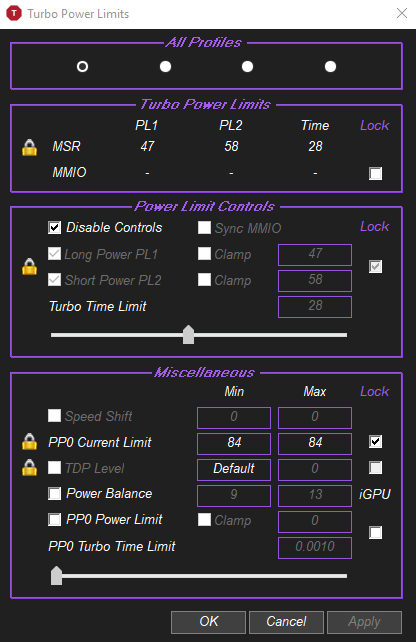This screenshot has width=416, height=642.
Task: Click the Turbo Time Limit label
Action: click(x=97, y=306)
